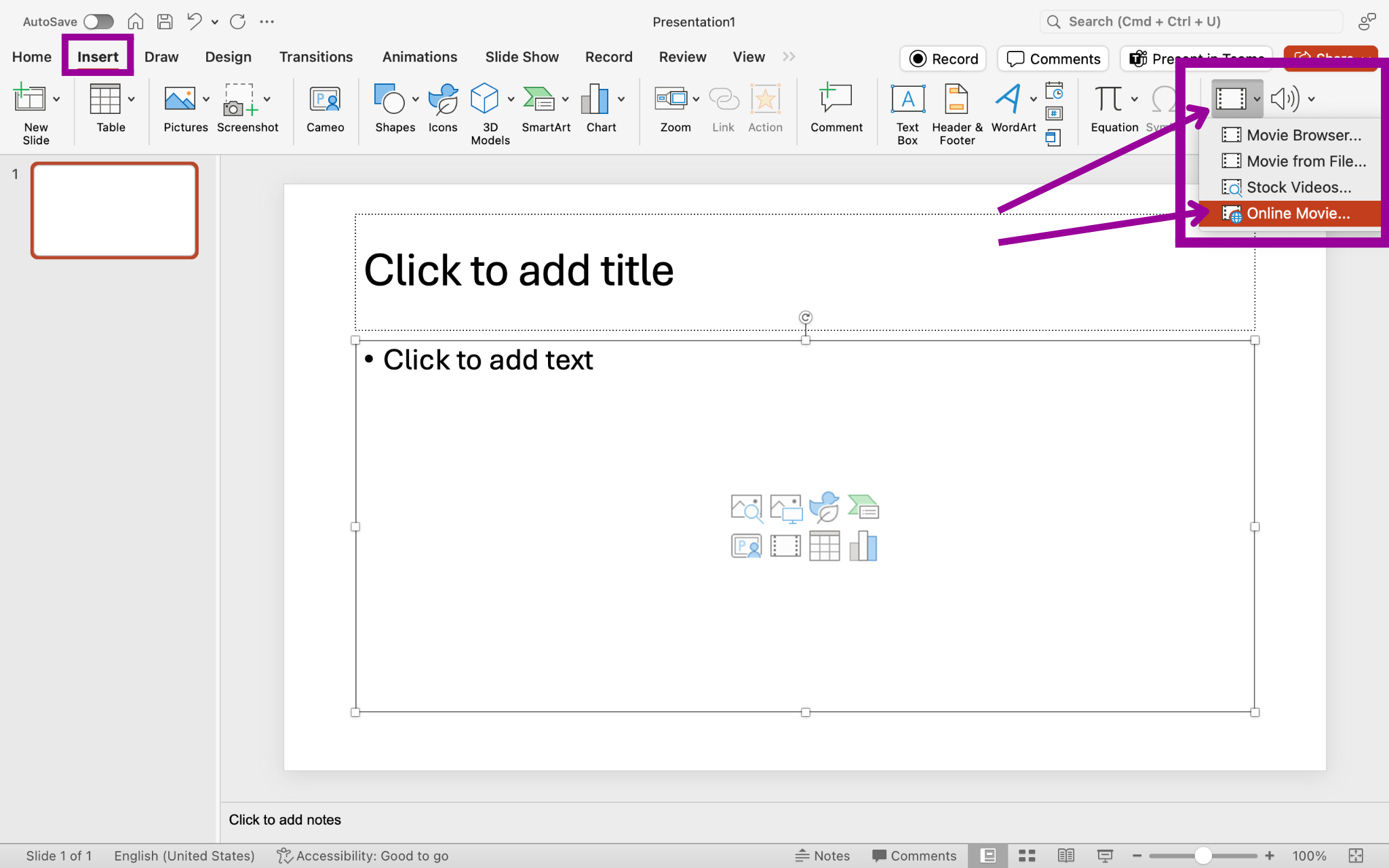The height and width of the screenshot is (868, 1389).
Task: Insert a SmartArt graphic
Action: (539, 99)
